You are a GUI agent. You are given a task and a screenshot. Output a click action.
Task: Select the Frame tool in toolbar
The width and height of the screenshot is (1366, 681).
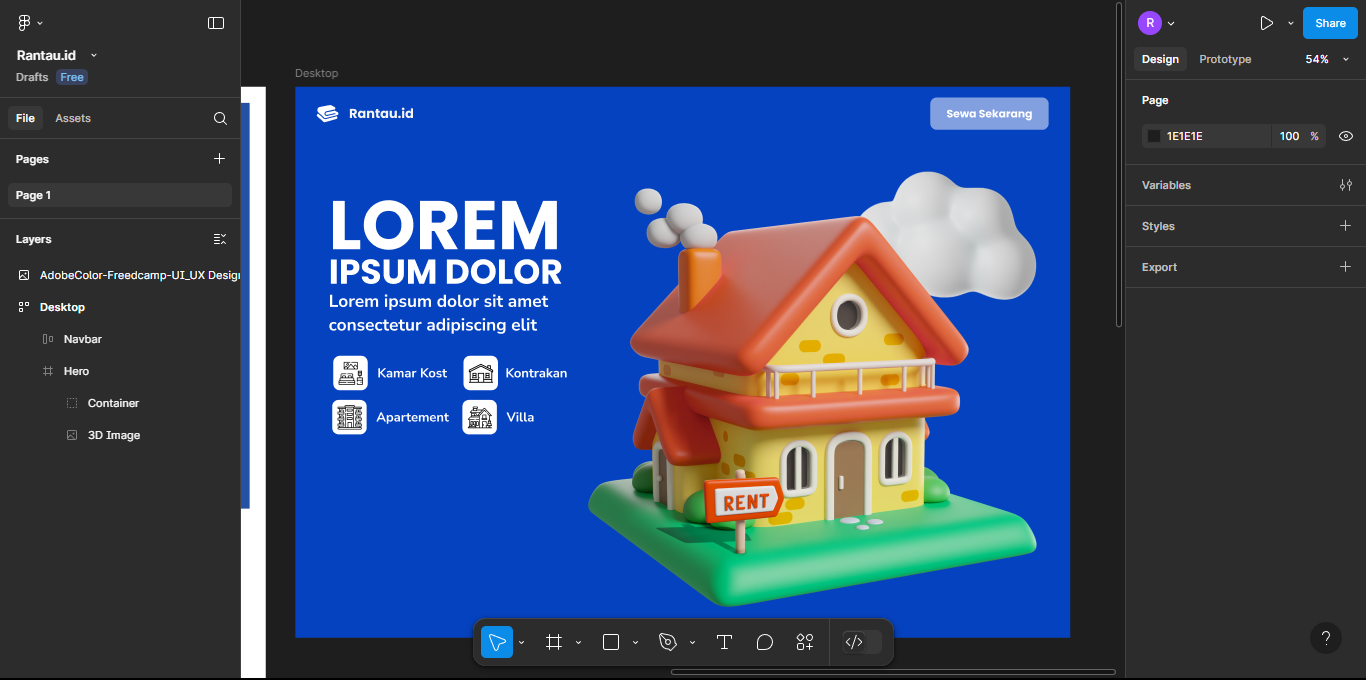click(554, 642)
